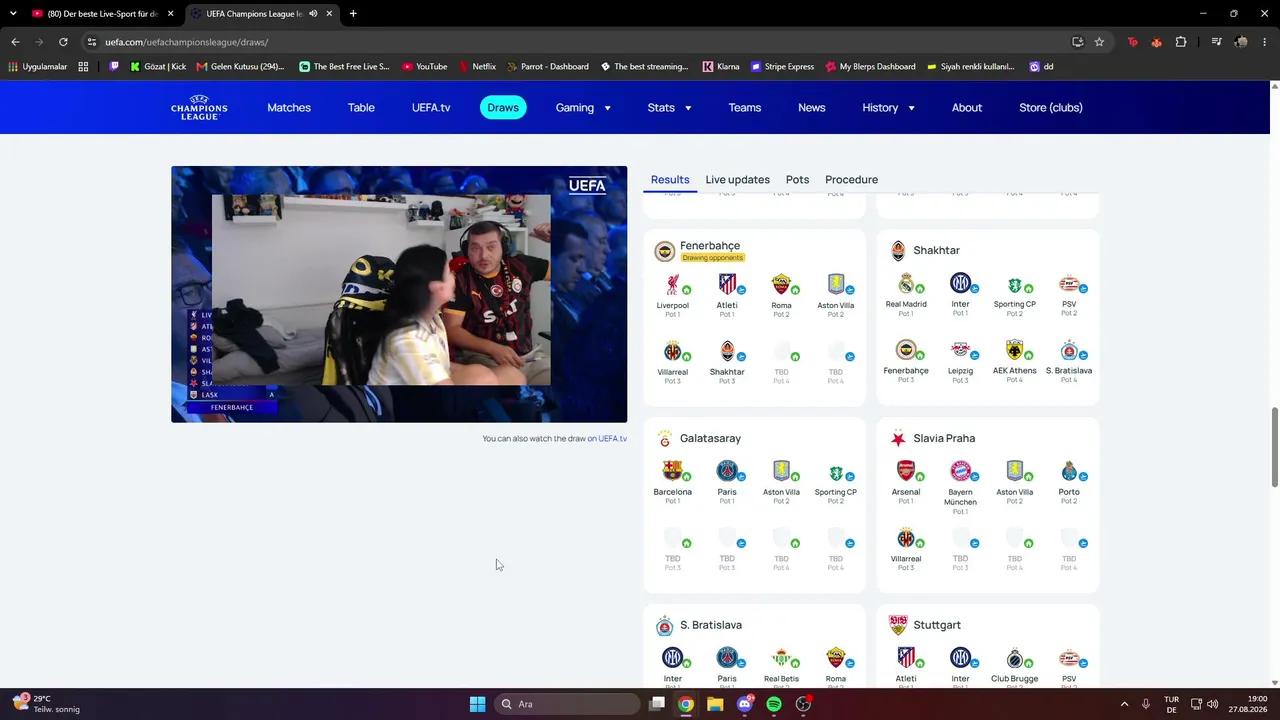Open the Procedure tab
This screenshot has height=720, width=1280.
pos(851,180)
